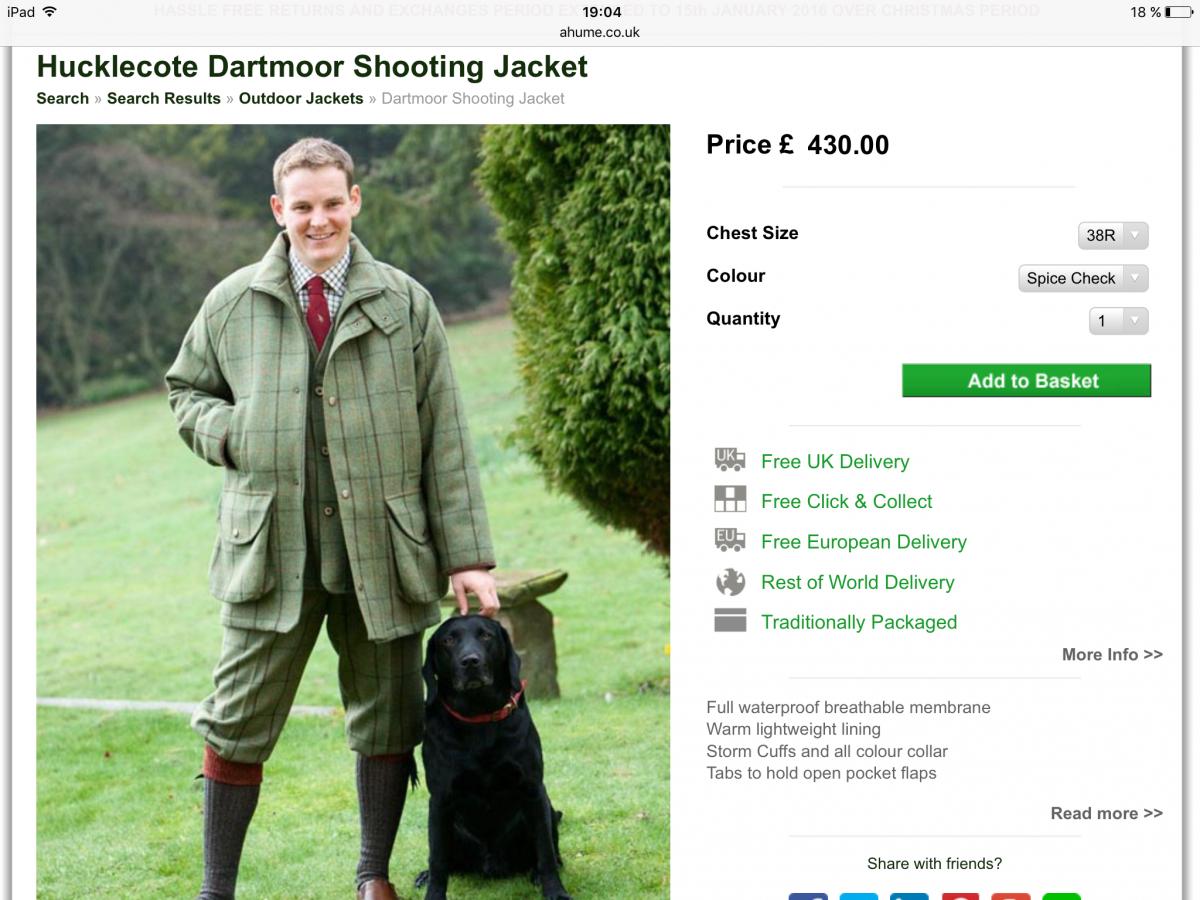Click the Free UK Delivery truck icon
This screenshot has width=1200, height=900.
pos(730,460)
